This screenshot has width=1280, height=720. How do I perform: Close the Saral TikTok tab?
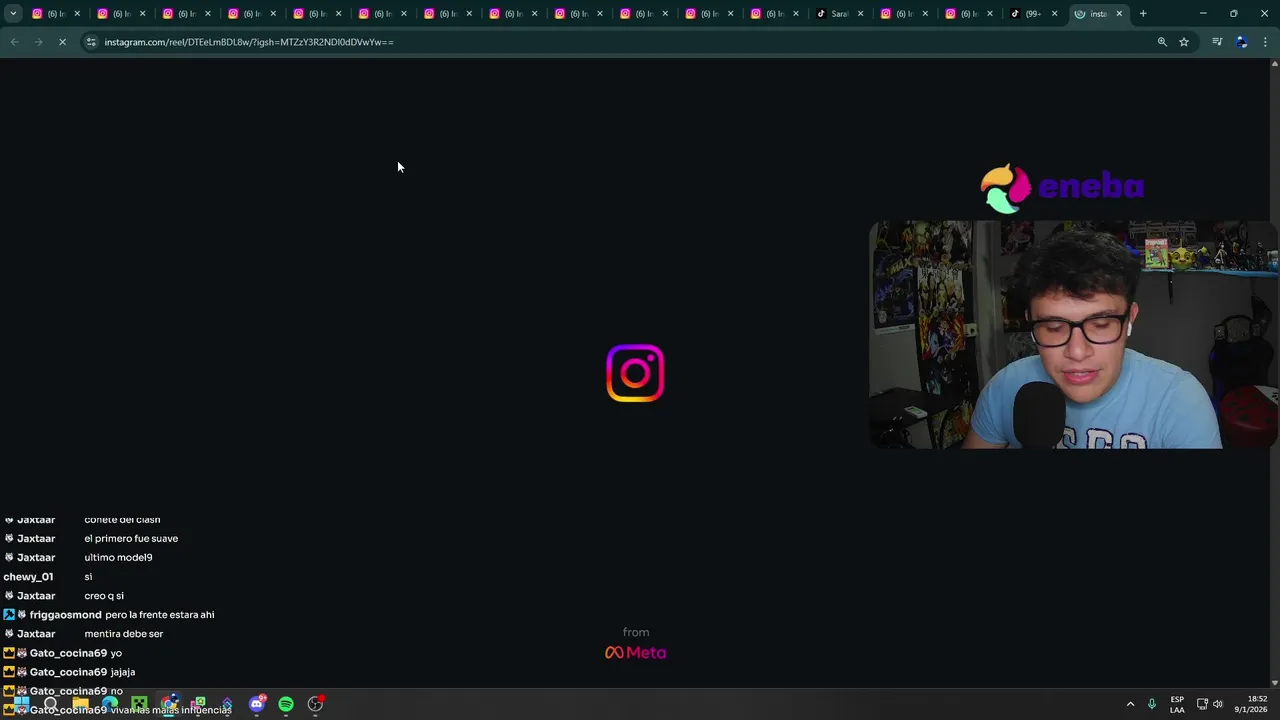point(860,14)
